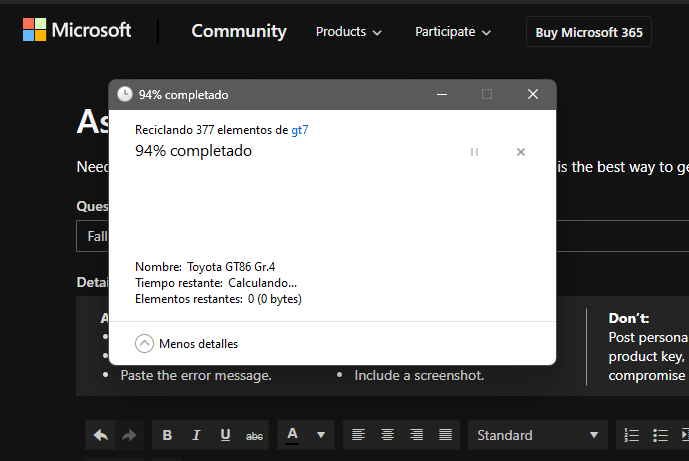This screenshot has width=689, height=461.
Task: Close the 94% completado dialog window
Action: click(533, 94)
